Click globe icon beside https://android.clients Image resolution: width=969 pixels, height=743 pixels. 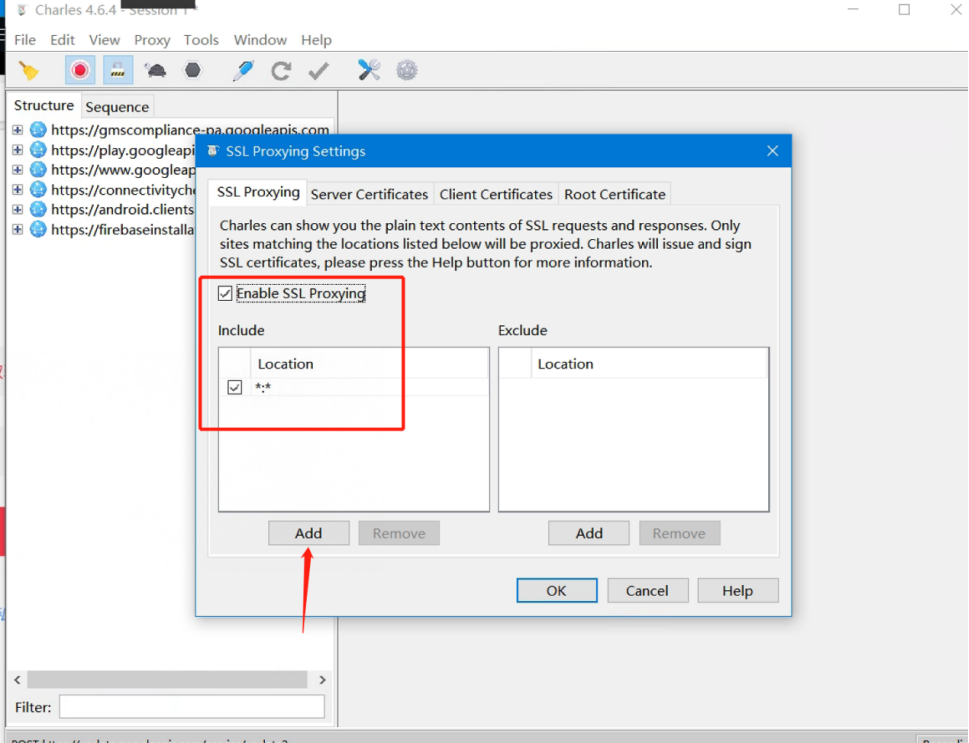coord(38,209)
